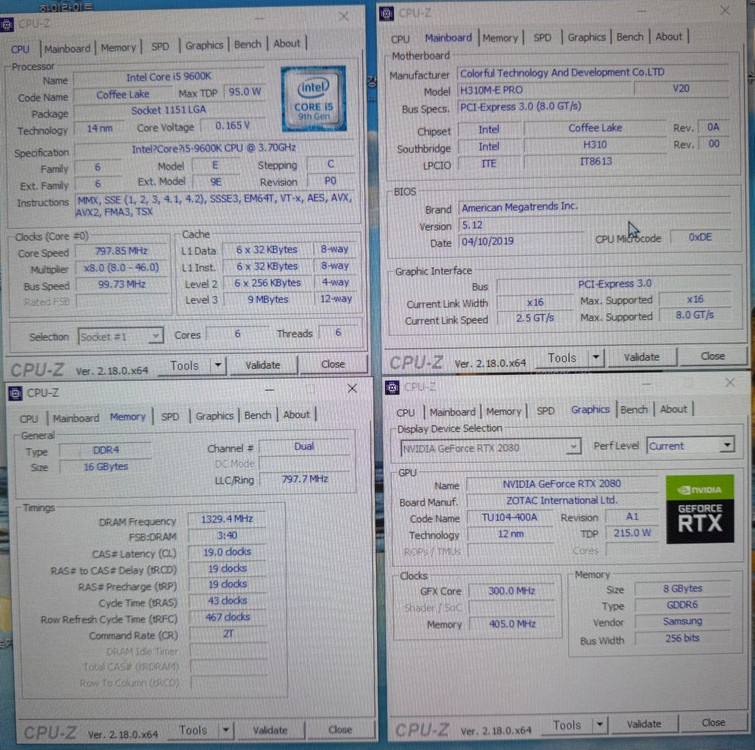The width and height of the screenshot is (755, 750).
Task: Choose SPD tab in the Graphics window
Action: tap(546, 411)
